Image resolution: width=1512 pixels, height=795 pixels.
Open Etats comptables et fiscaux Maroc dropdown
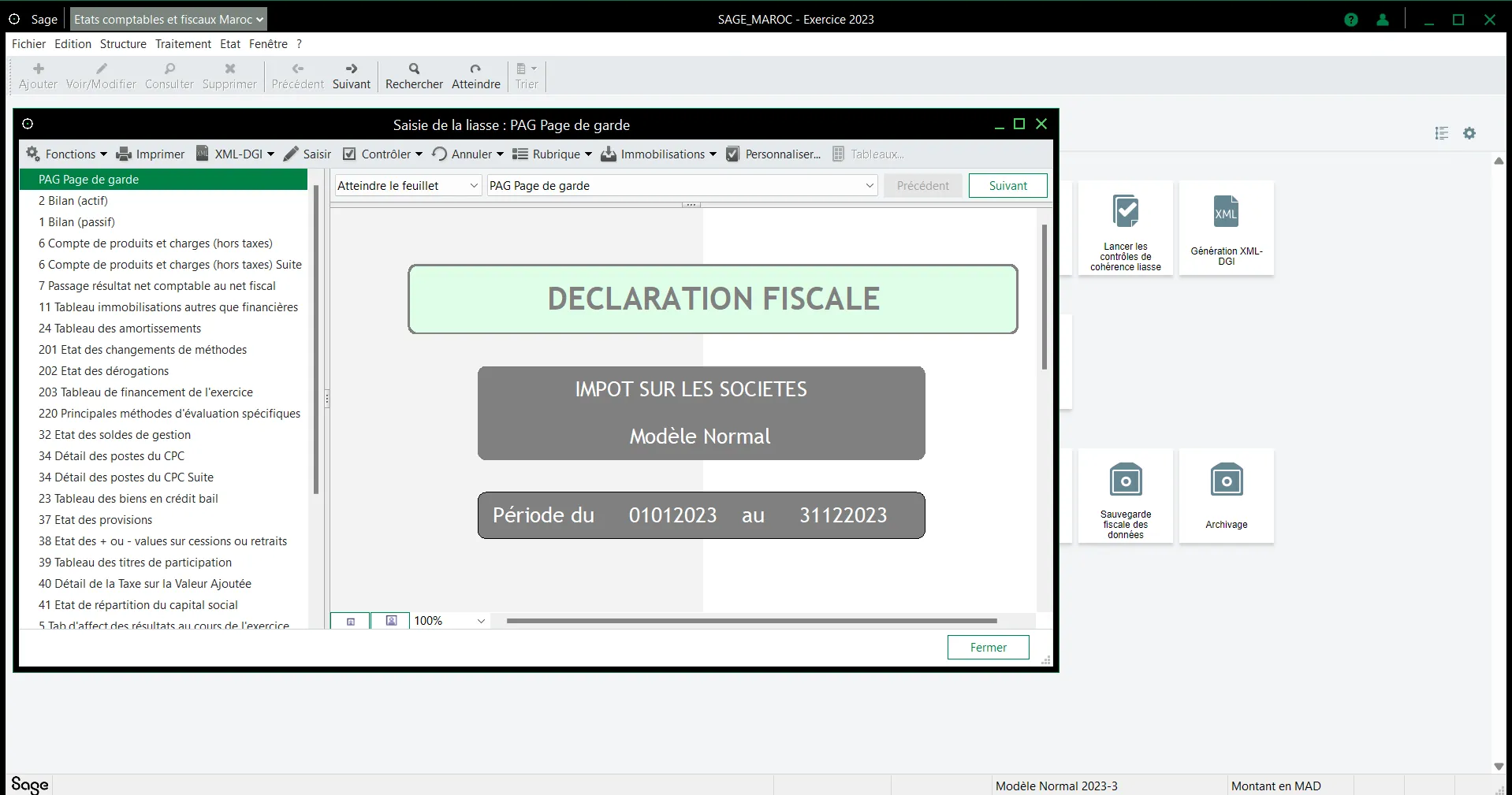pyautogui.click(x=168, y=20)
